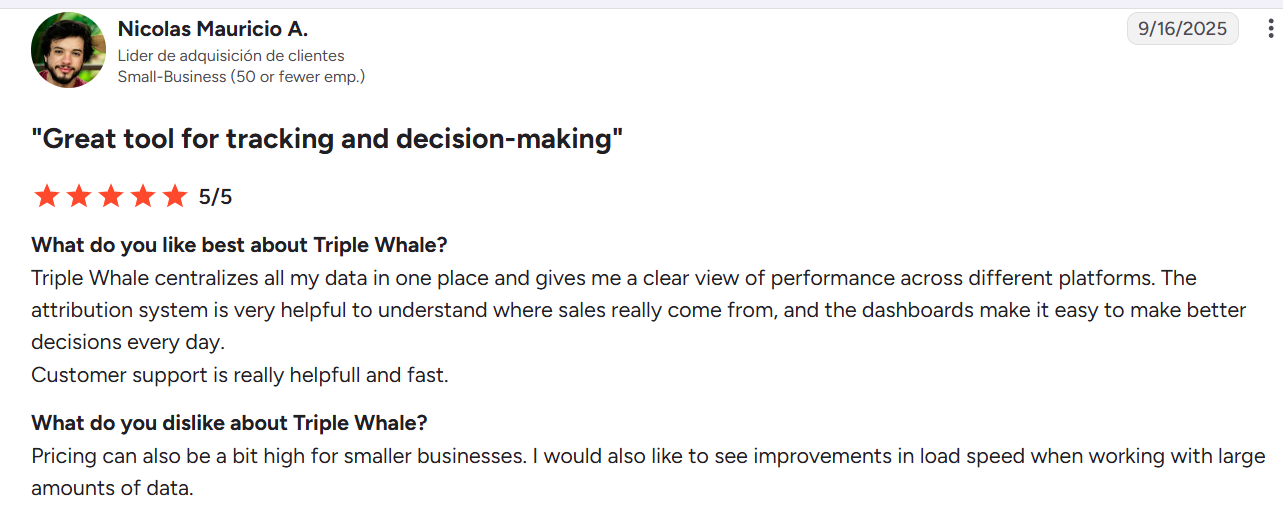Open reviewer name Nicolas Mauricio A.

[x=213, y=29]
